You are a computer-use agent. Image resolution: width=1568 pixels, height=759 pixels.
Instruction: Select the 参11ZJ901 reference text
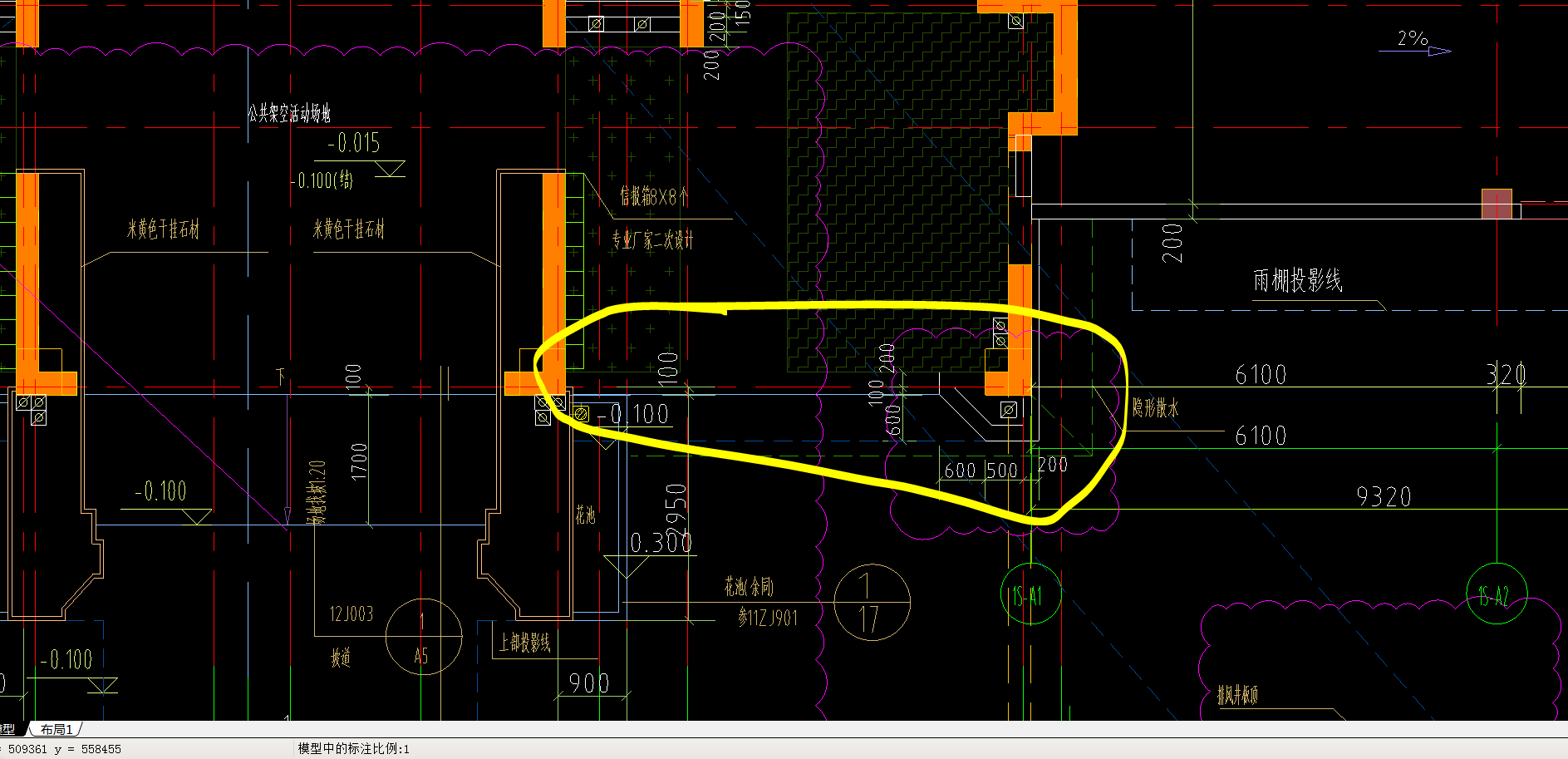(768, 618)
